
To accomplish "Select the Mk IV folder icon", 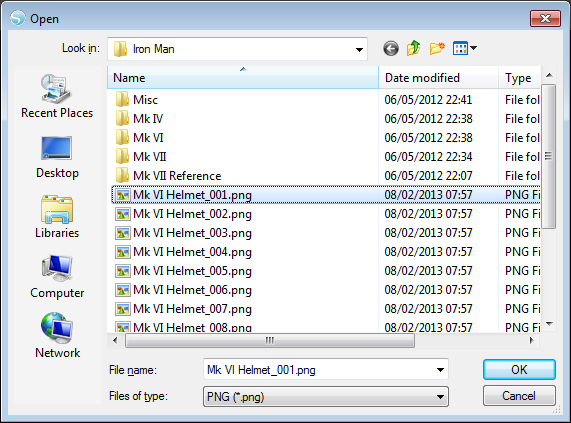I will click(x=122, y=118).
